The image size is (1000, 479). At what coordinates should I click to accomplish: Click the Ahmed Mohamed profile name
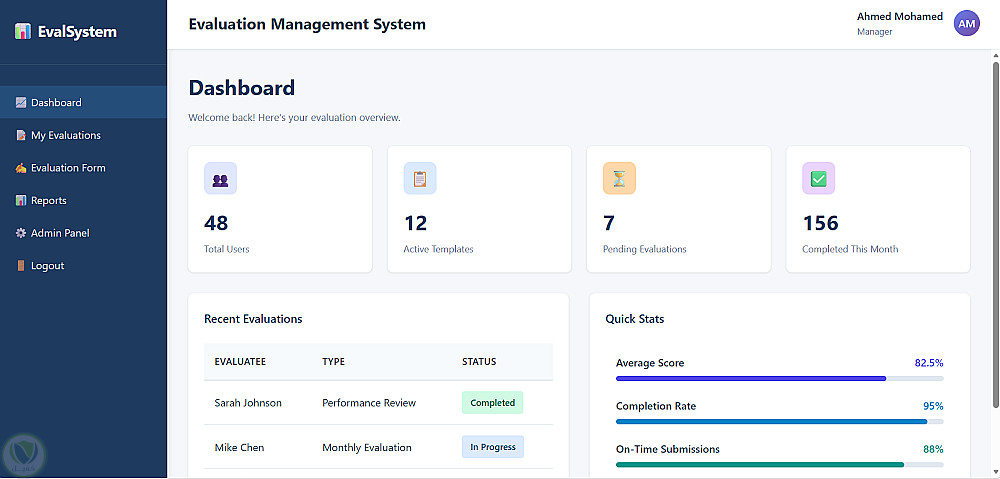pos(899,17)
